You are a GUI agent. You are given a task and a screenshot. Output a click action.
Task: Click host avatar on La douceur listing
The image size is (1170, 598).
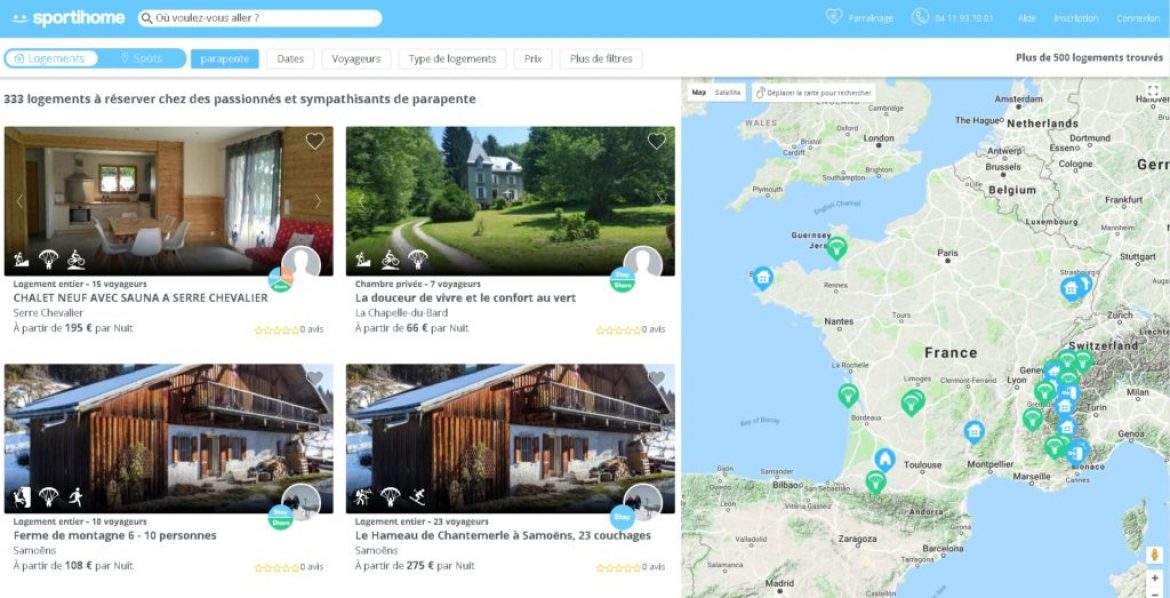pos(642,264)
